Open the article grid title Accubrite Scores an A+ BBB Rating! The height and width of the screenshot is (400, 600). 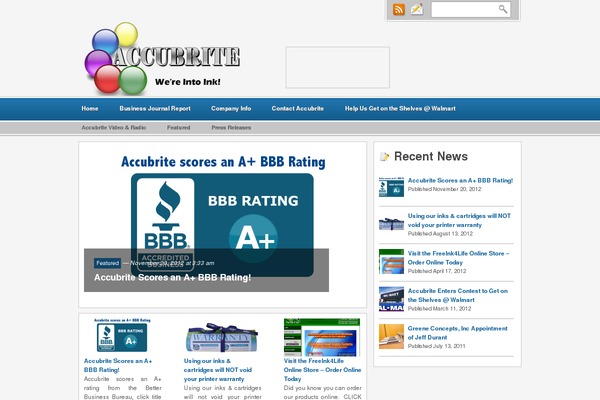click(x=118, y=366)
